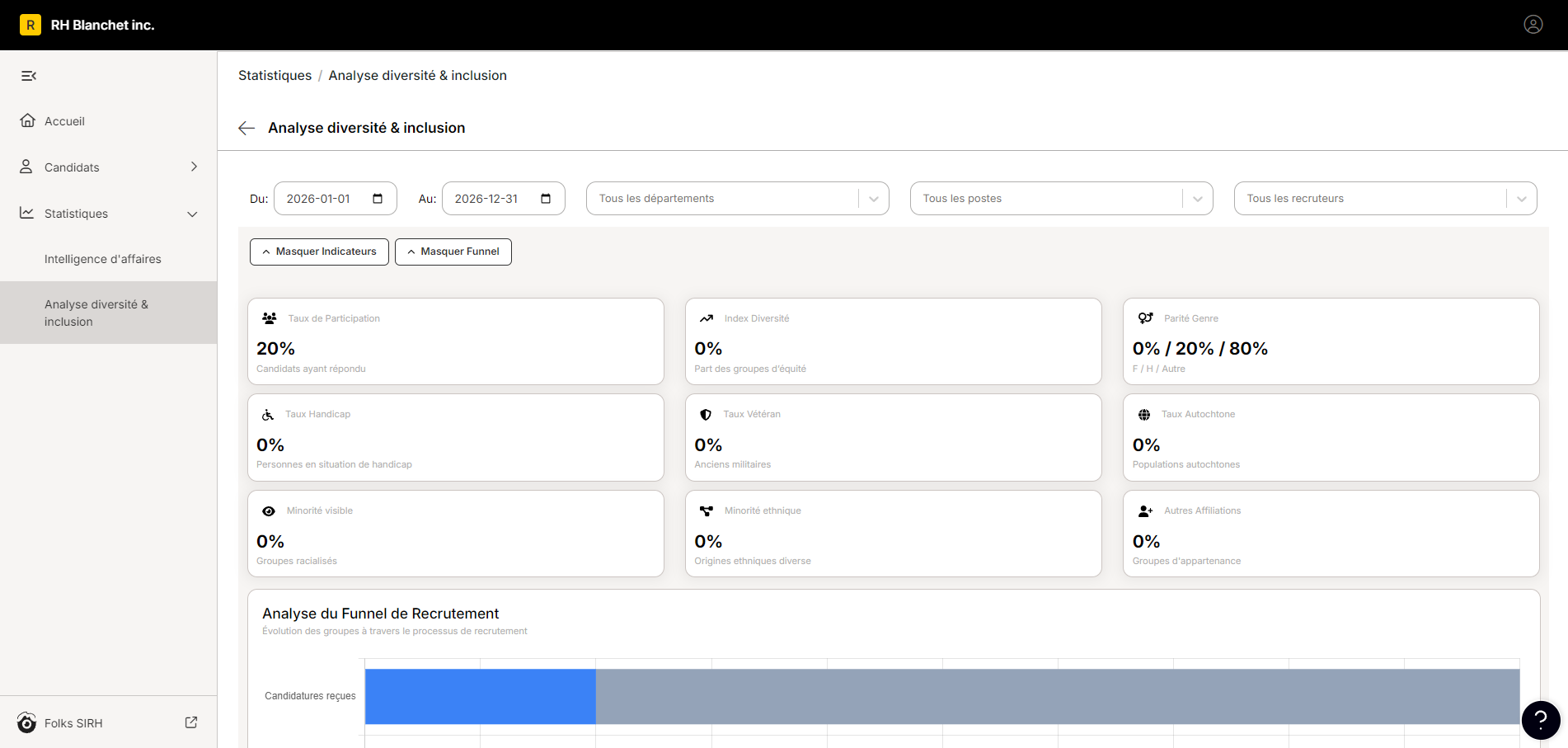This screenshot has width=1568, height=748.
Task: Expand the Candidats submenu chevron
Action: click(195, 167)
